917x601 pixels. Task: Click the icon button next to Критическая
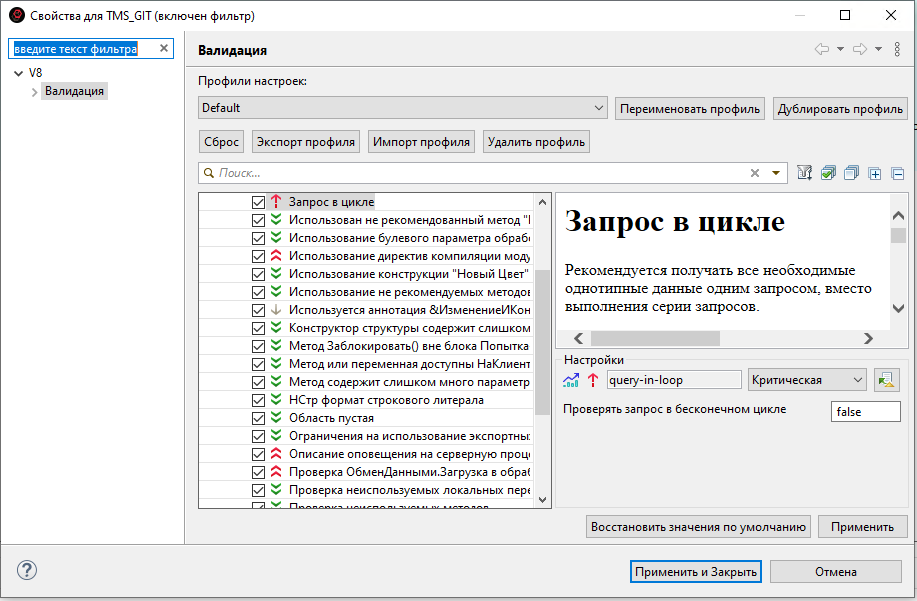887,380
